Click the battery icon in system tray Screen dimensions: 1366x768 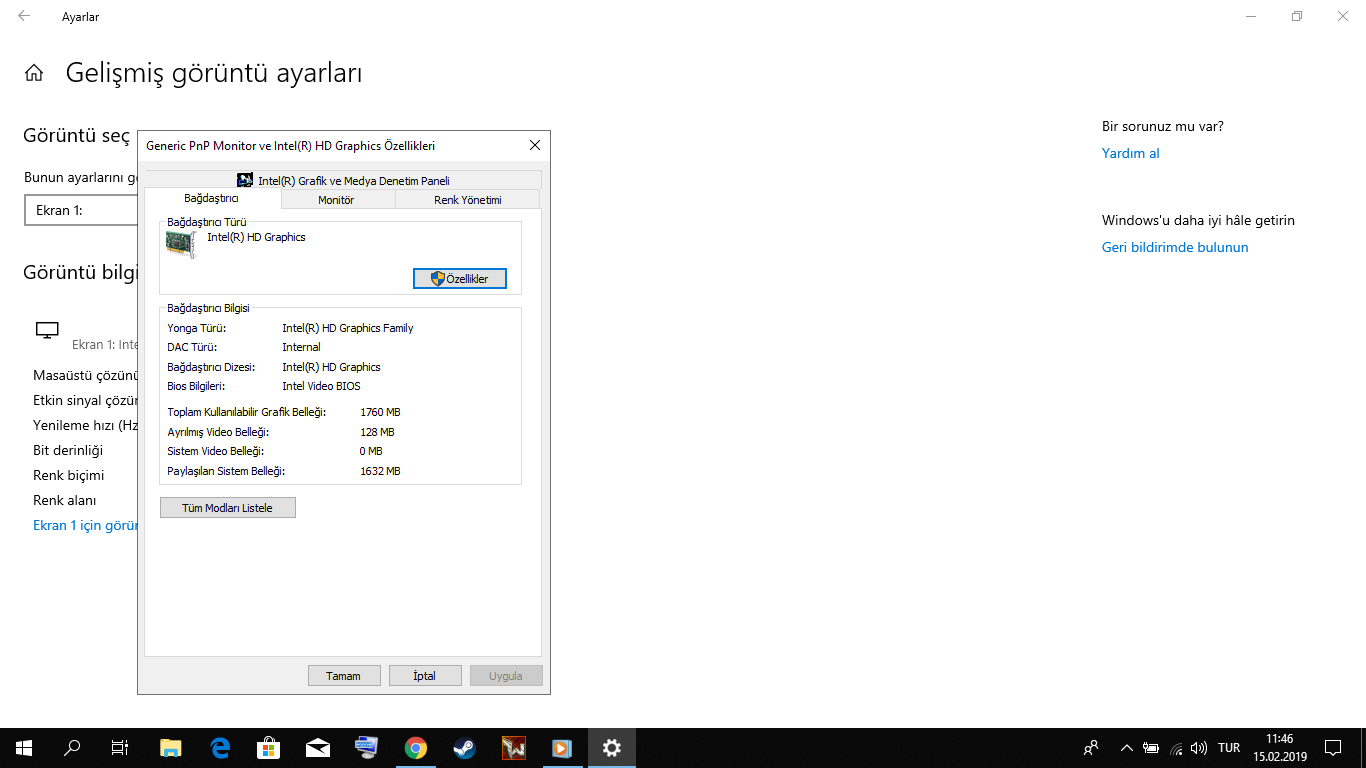pos(1151,747)
